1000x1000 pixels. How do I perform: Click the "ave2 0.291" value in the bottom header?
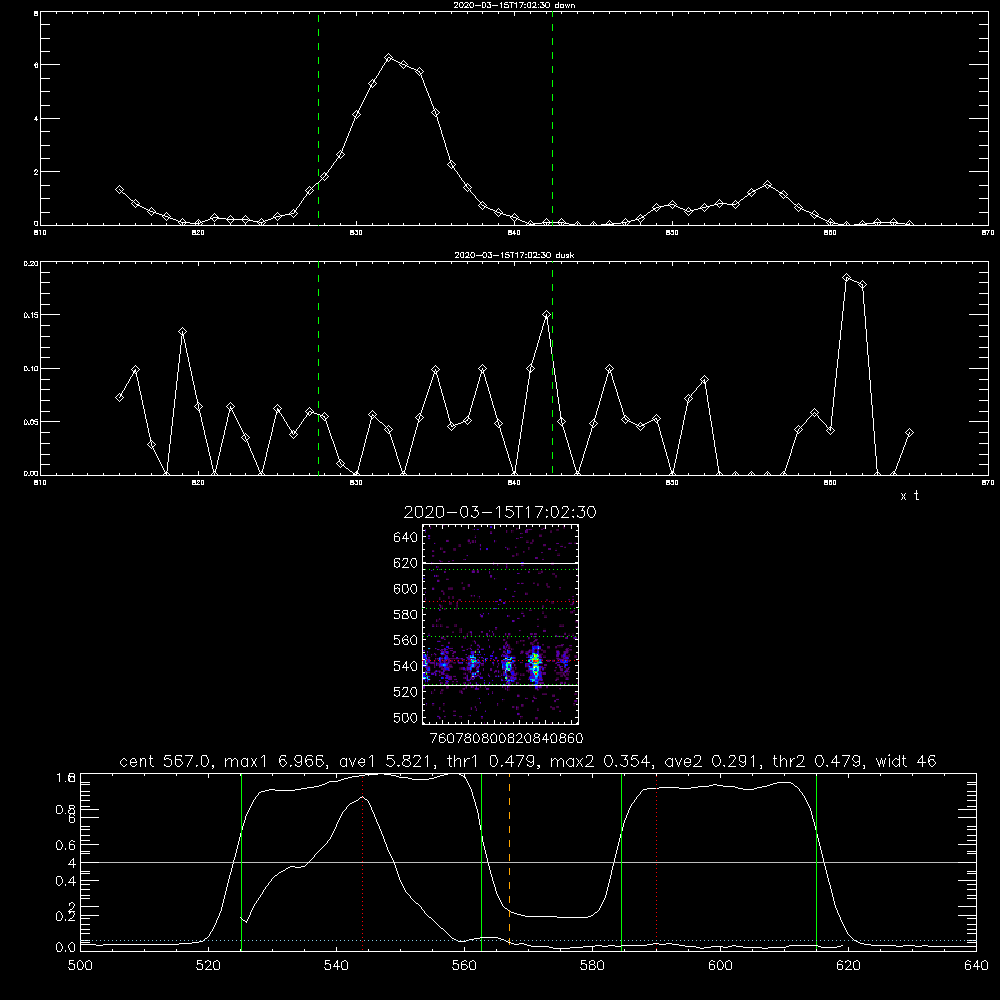(712, 761)
